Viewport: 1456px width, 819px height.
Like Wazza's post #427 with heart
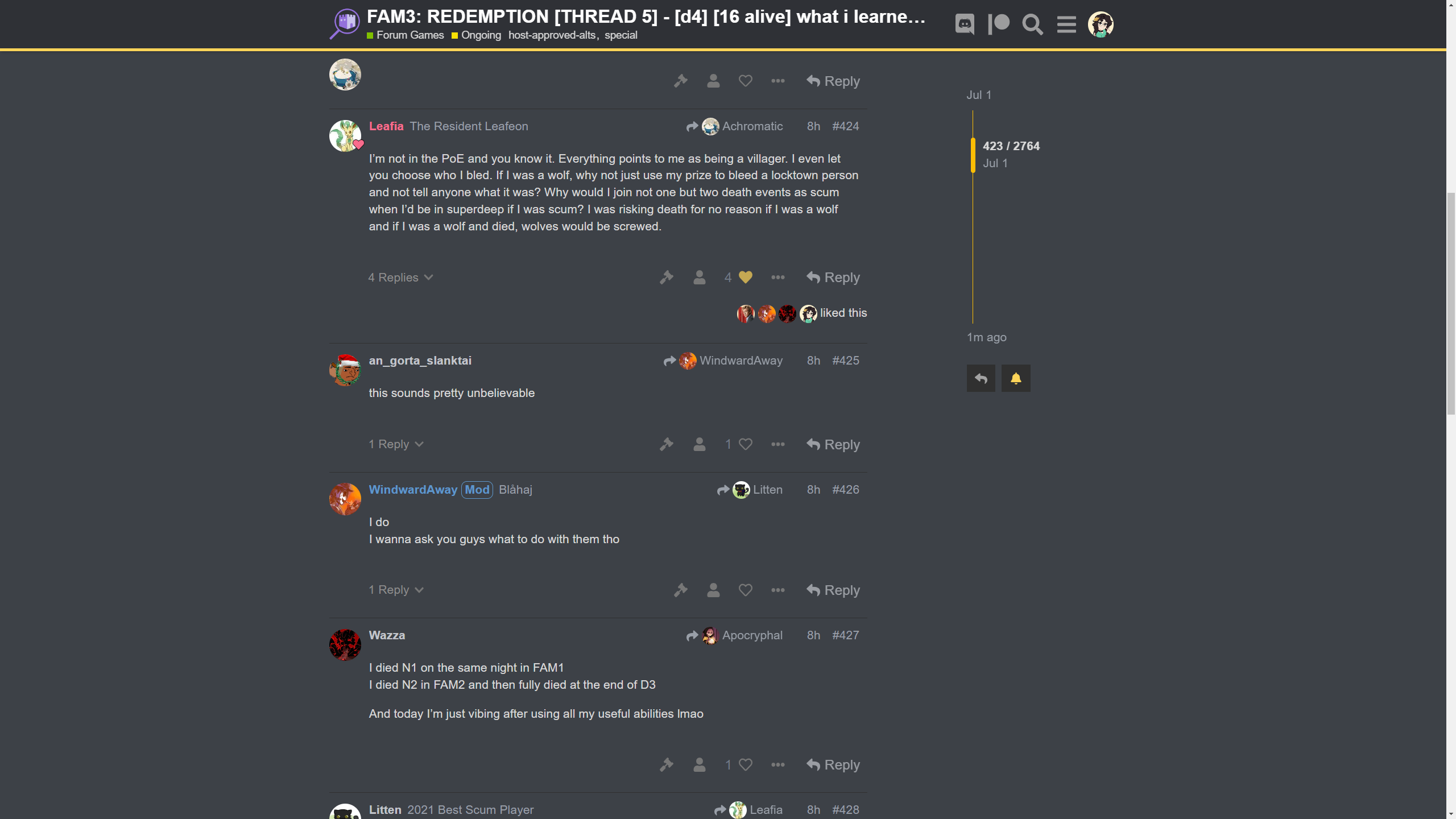point(746,765)
